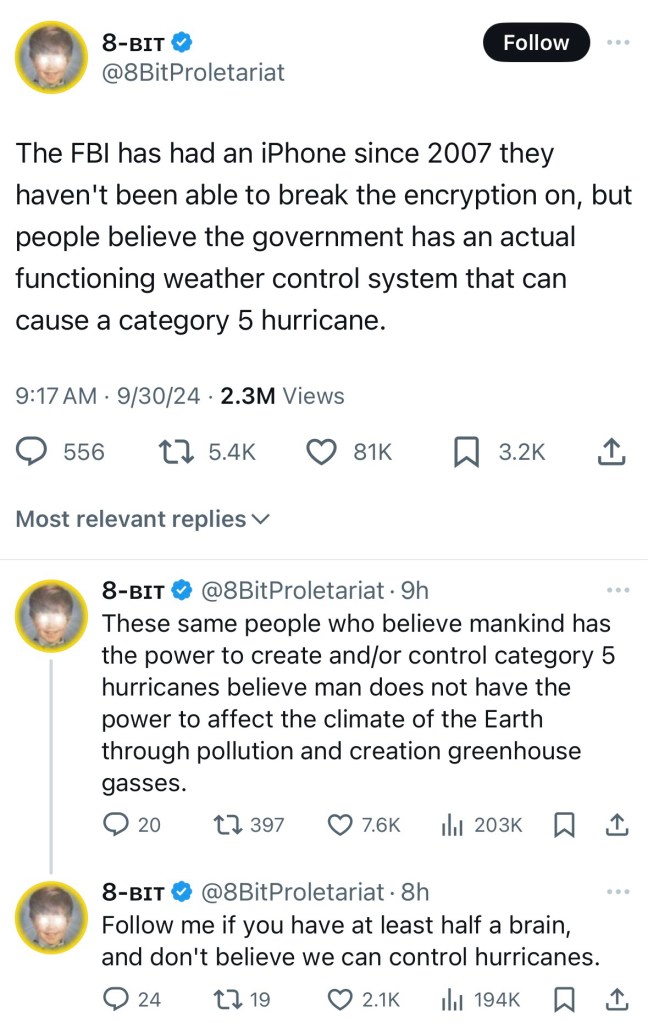Like the main FBI iPhone tweet
648x1023 pixels.
[x=321, y=453]
